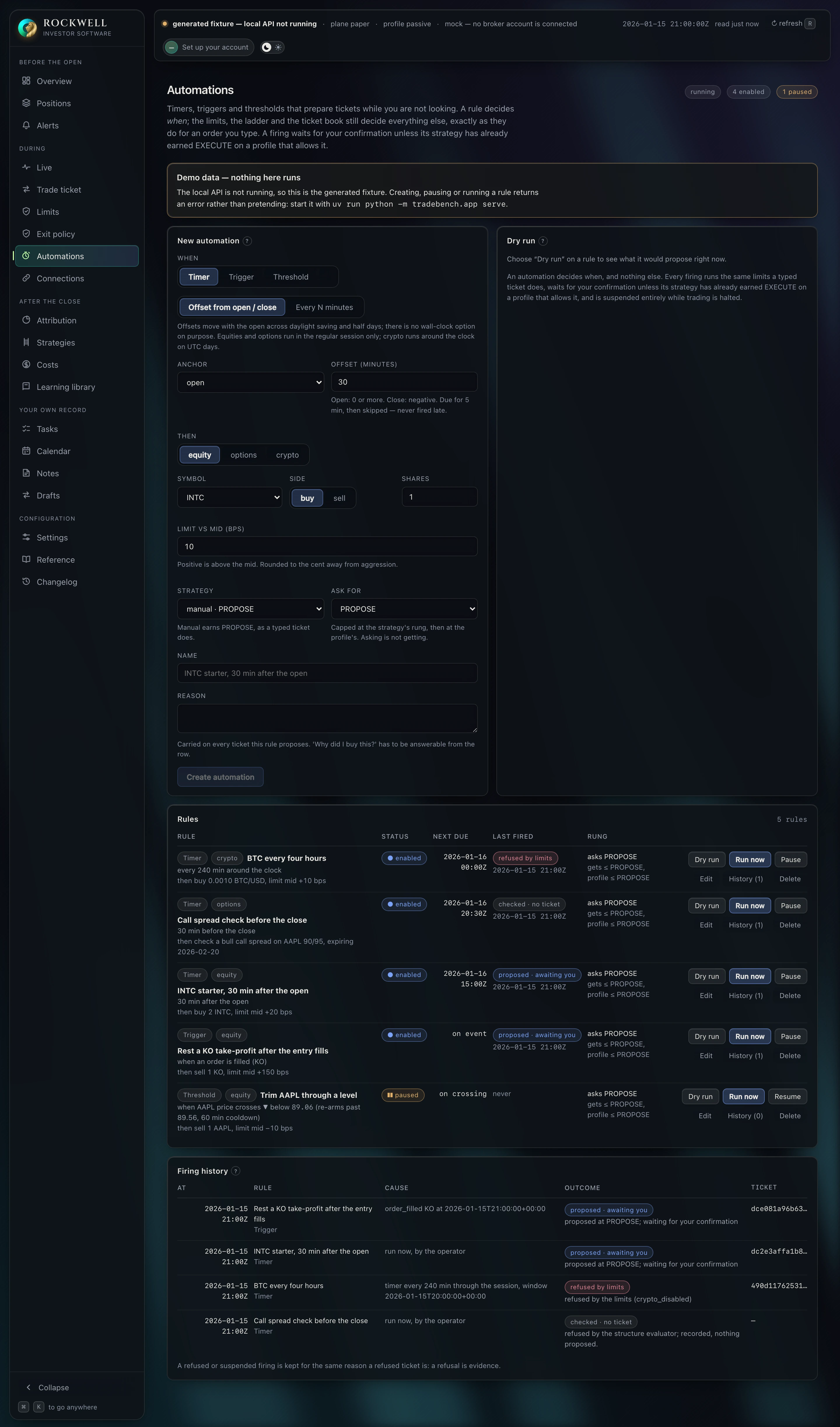
Task: Click the help icon beside New automation
Action: tap(247, 241)
